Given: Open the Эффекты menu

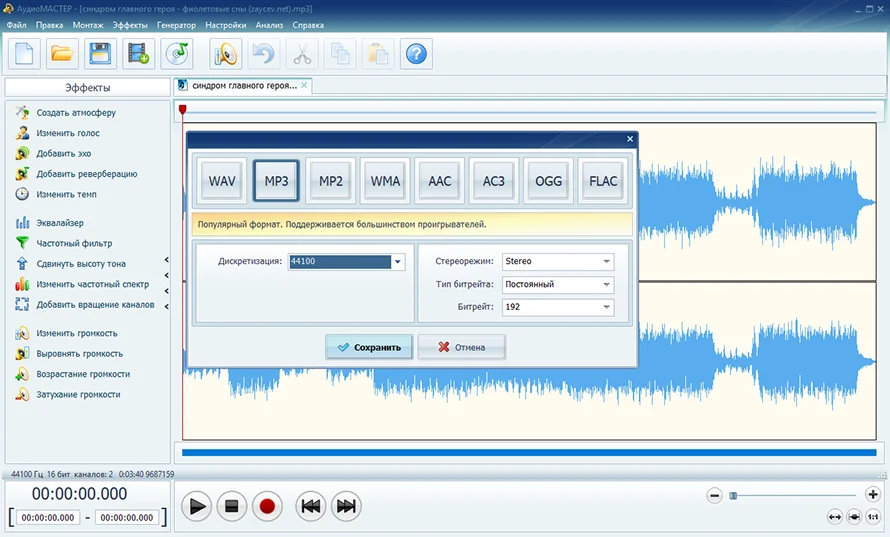Looking at the screenshot, I should [130, 25].
